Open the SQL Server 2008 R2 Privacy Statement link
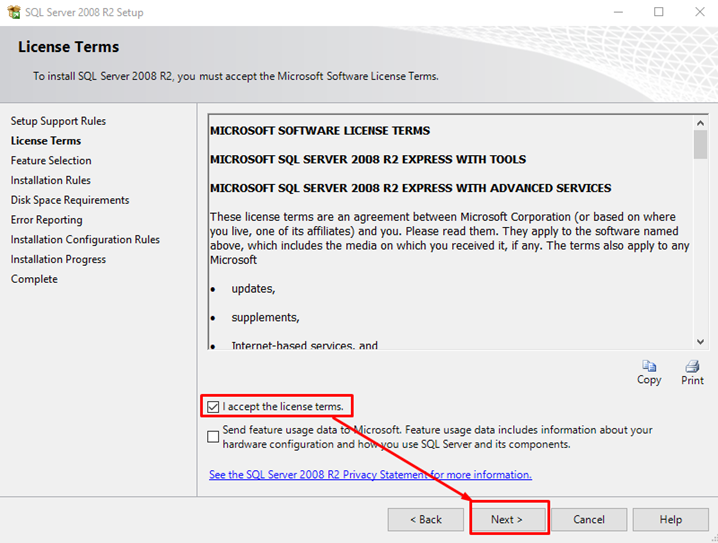 [370, 475]
